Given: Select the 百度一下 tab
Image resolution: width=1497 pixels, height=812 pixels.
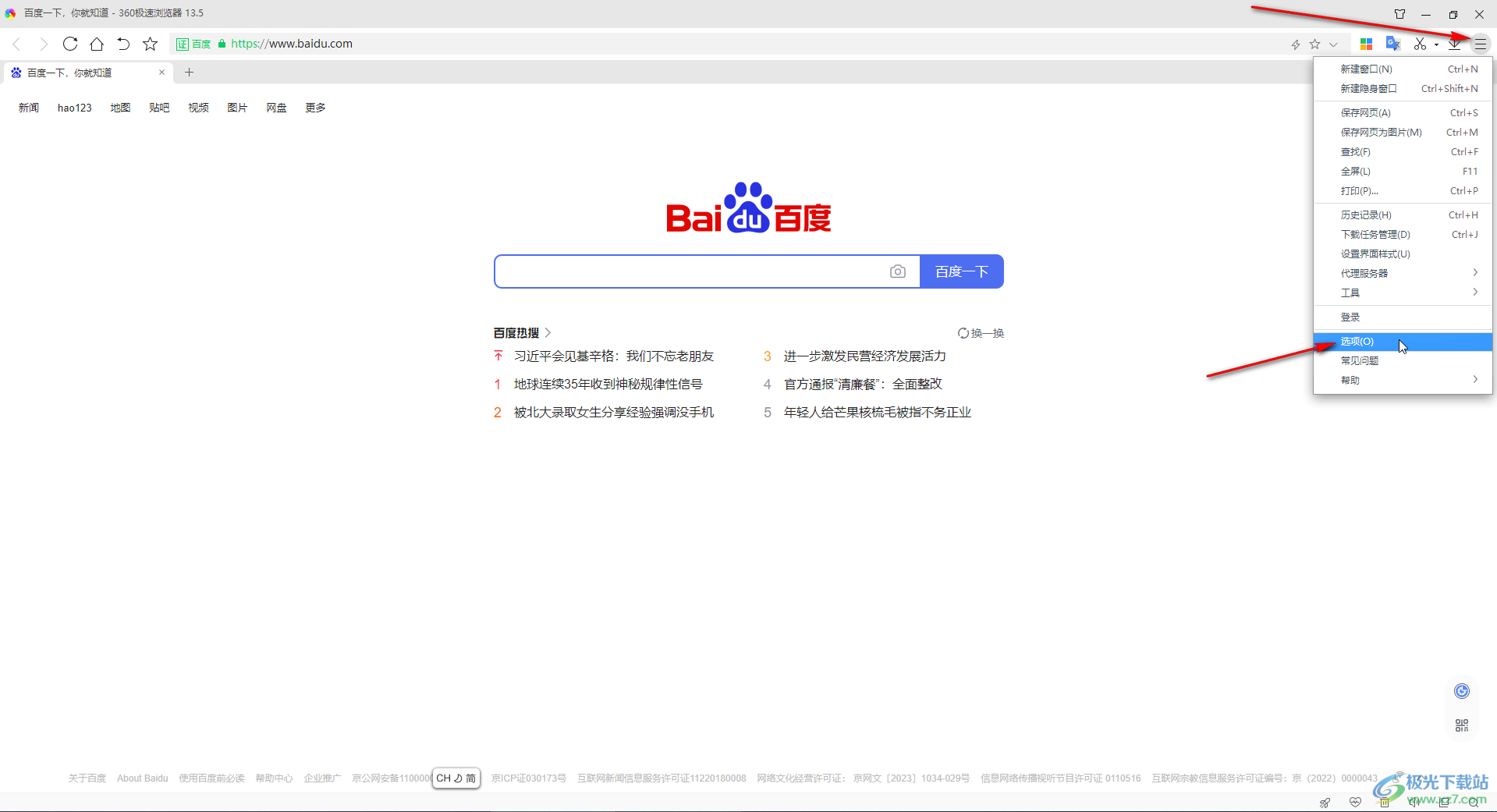Looking at the screenshot, I should tap(87, 73).
